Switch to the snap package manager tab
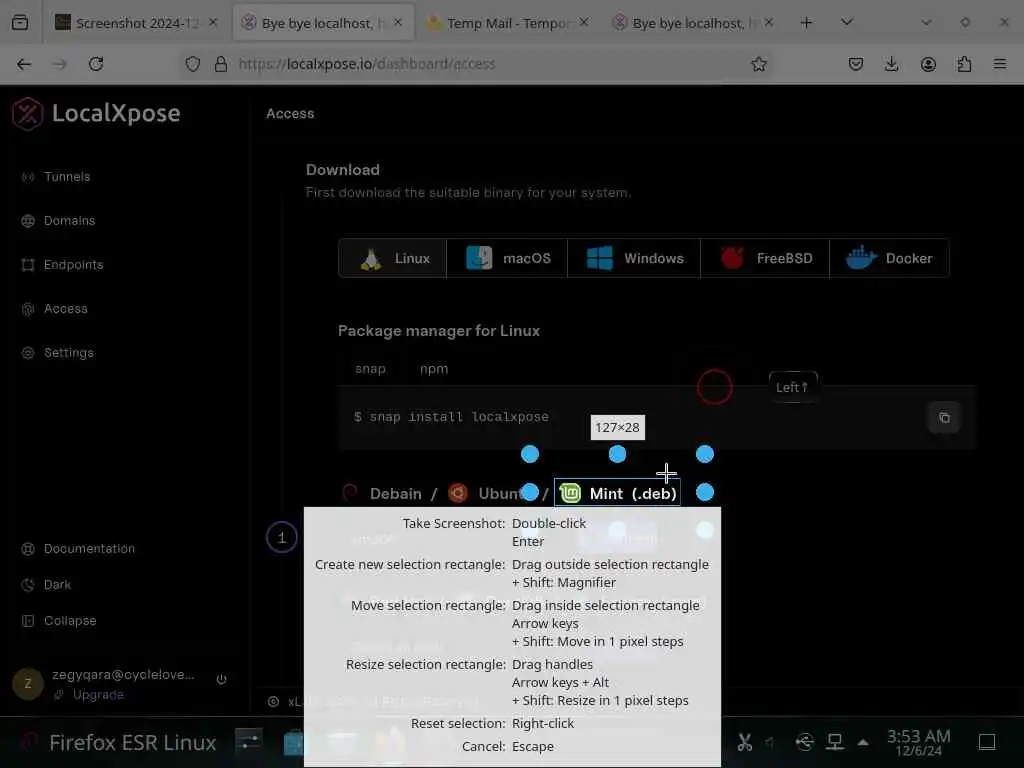 click(370, 369)
